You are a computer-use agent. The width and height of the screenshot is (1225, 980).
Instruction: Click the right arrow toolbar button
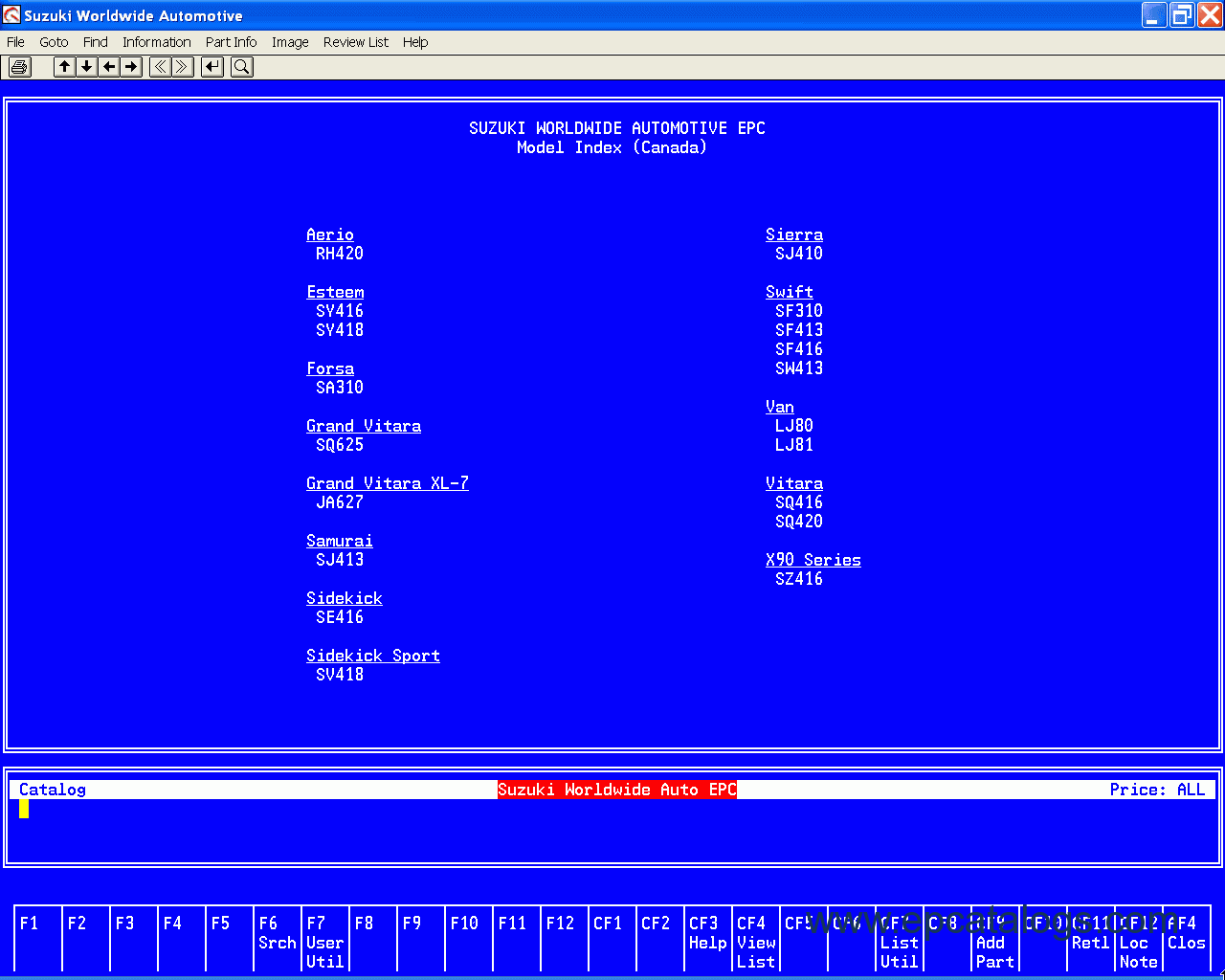coord(131,67)
